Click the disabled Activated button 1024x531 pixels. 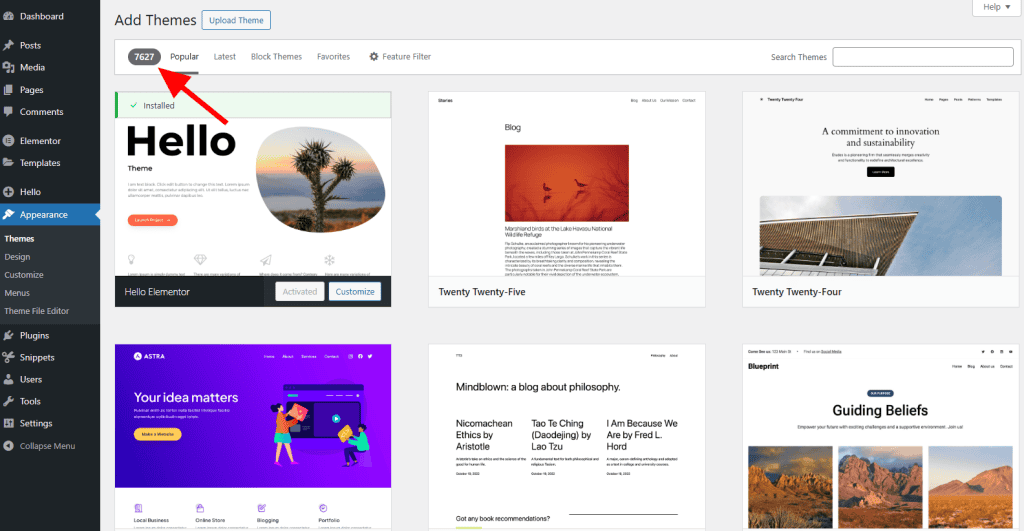pyautogui.click(x=300, y=291)
